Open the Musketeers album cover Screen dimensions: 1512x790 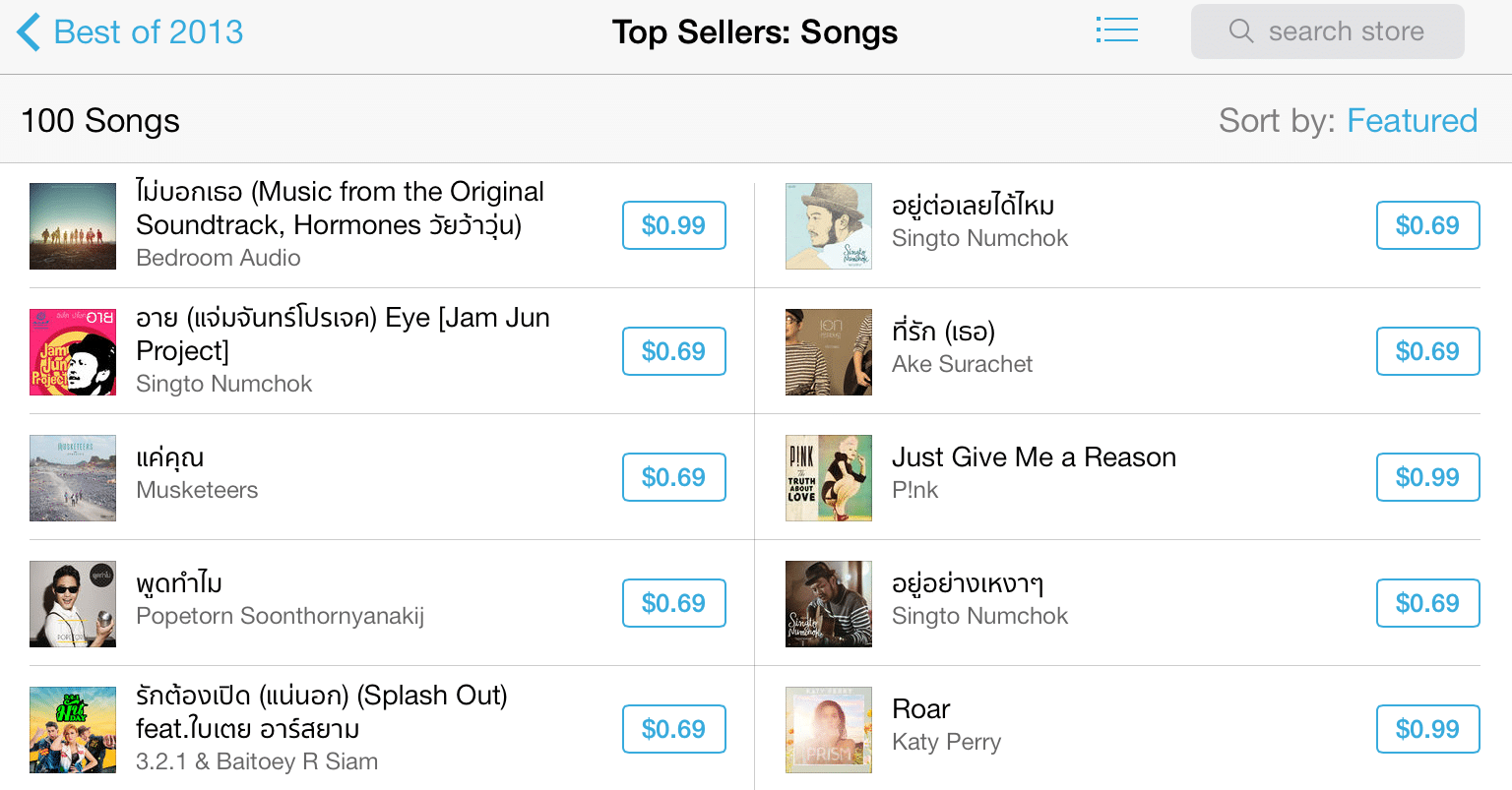pyautogui.click(x=73, y=478)
